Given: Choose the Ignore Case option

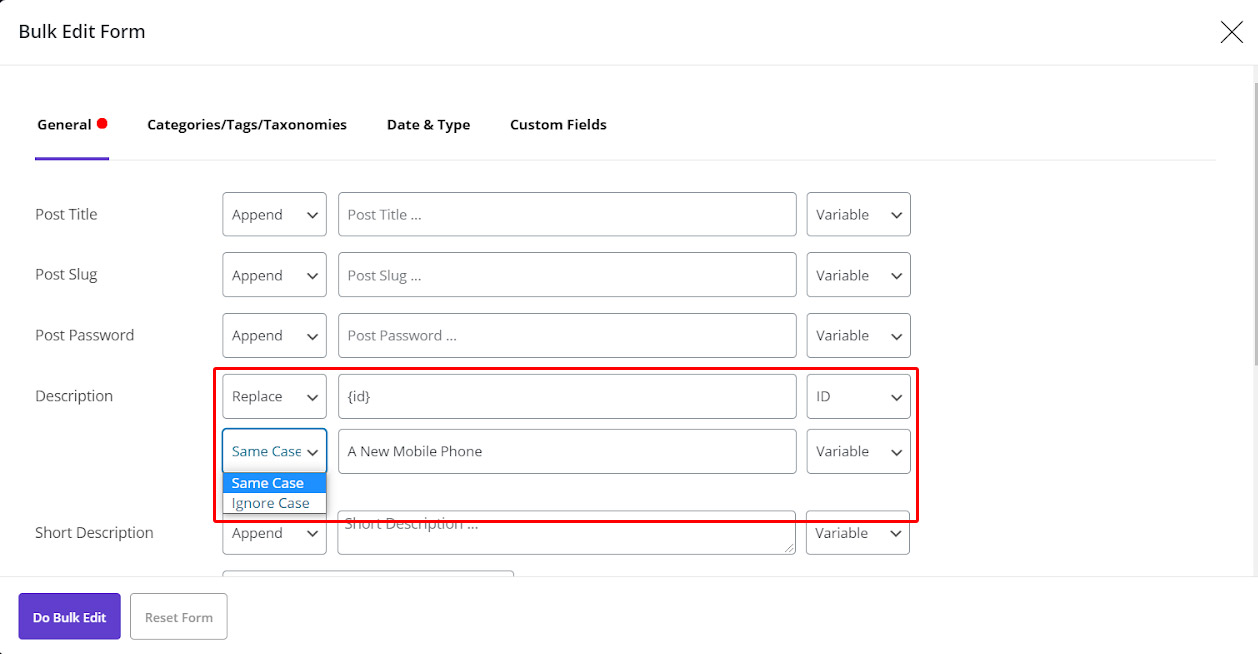Looking at the screenshot, I should point(274,503).
